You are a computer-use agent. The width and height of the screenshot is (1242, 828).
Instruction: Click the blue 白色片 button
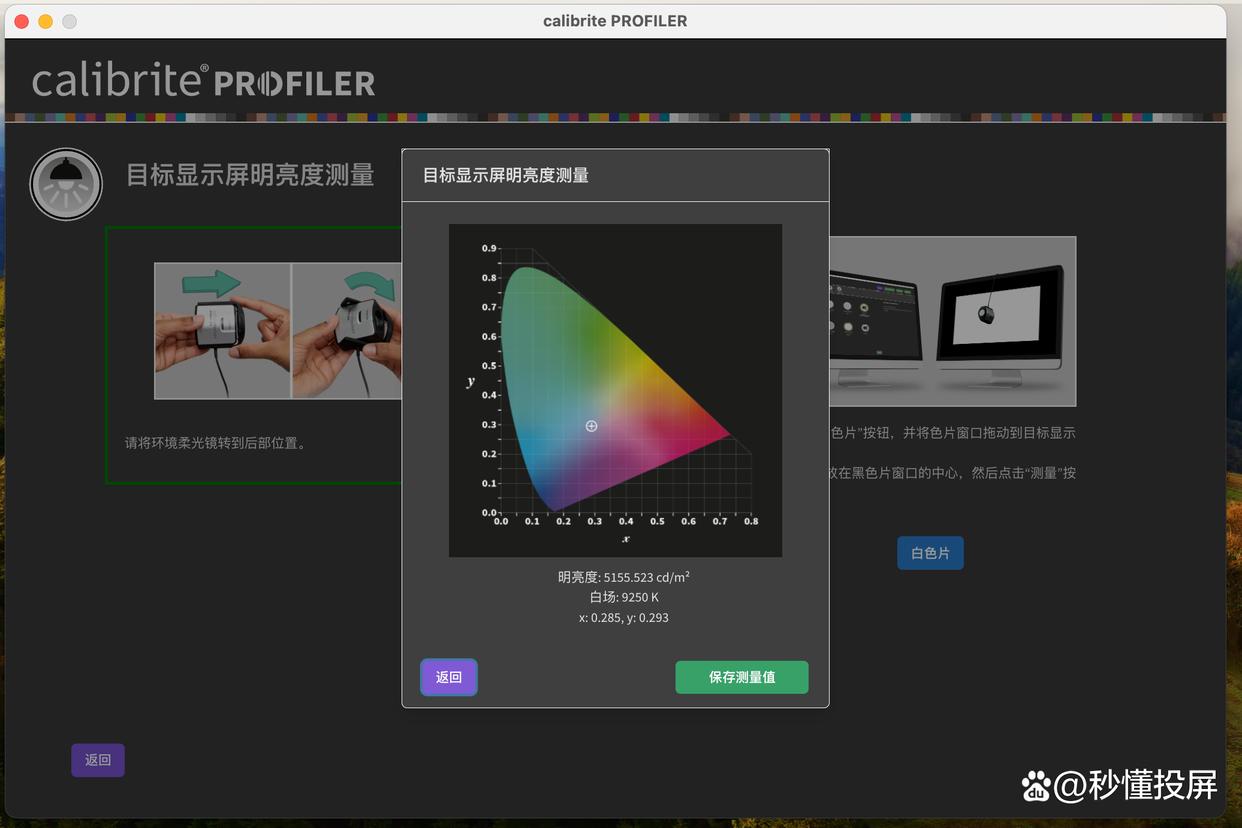[x=930, y=553]
